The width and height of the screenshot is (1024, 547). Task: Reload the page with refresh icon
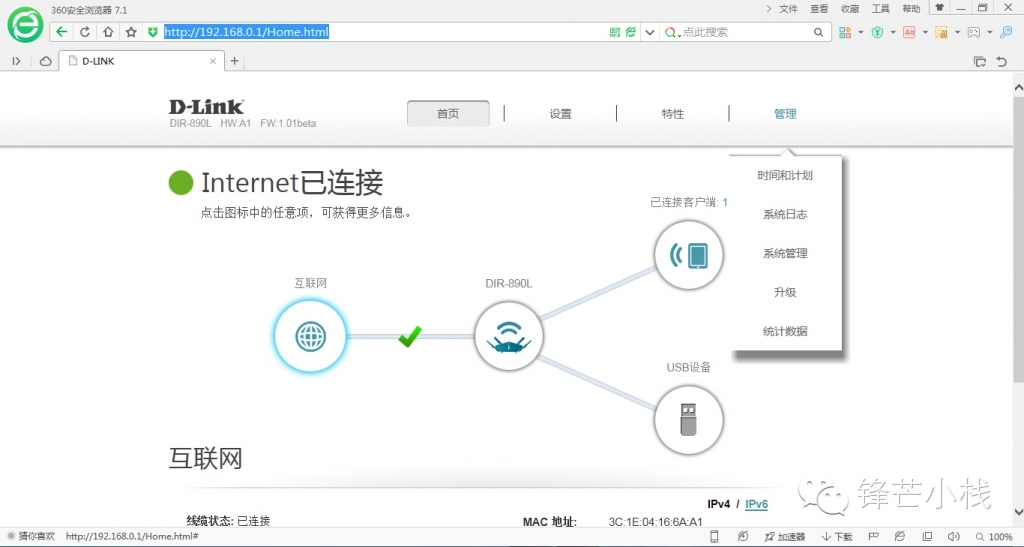coord(85,32)
